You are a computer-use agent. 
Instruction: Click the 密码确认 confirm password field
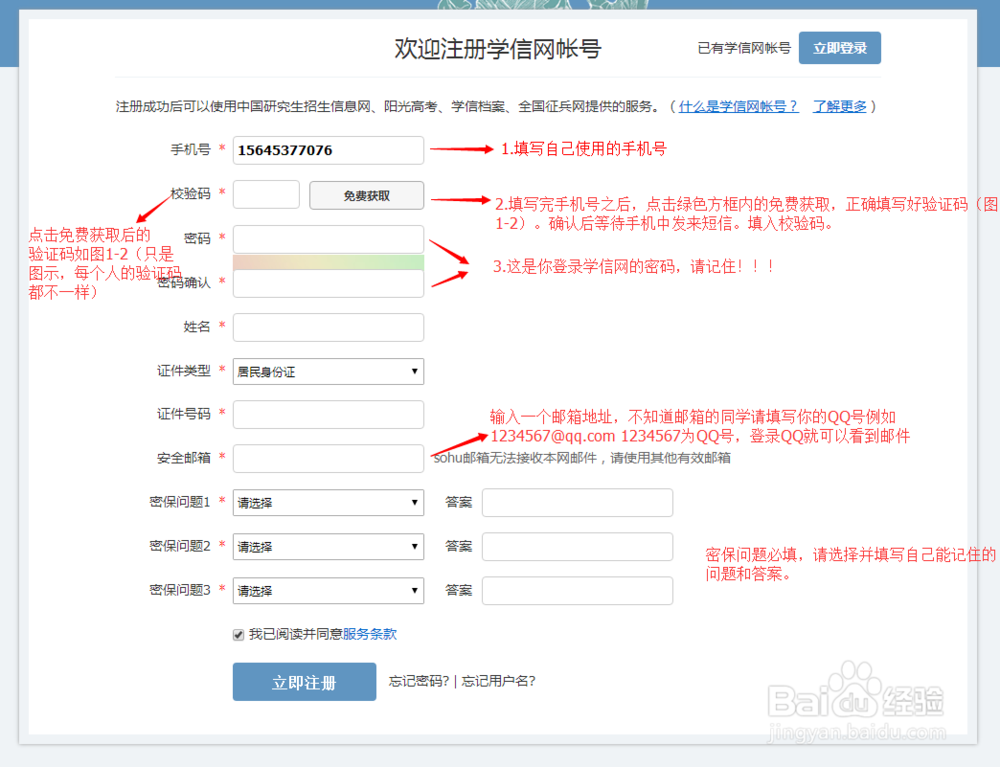[328, 283]
